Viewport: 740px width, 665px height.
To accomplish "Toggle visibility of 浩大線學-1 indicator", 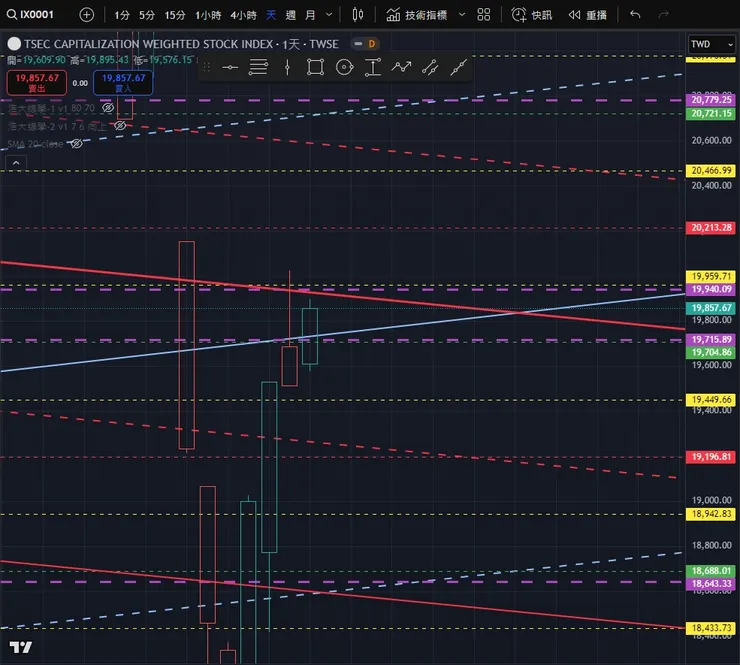I will point(108,108).
